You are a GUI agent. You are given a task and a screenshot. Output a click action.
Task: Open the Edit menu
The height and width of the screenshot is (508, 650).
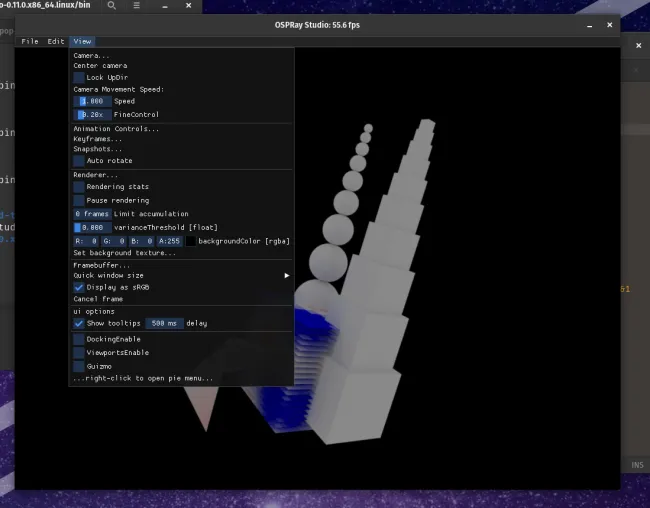click(x=56, y=41)
